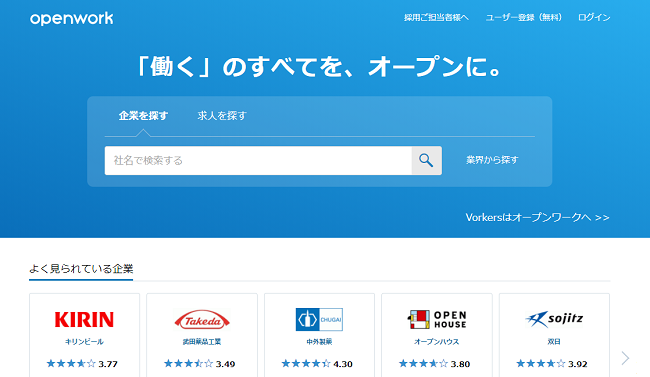The width and height of the screenshot is (650, 377).
Task: Open the Open House company logo
Action: (437, 319)
